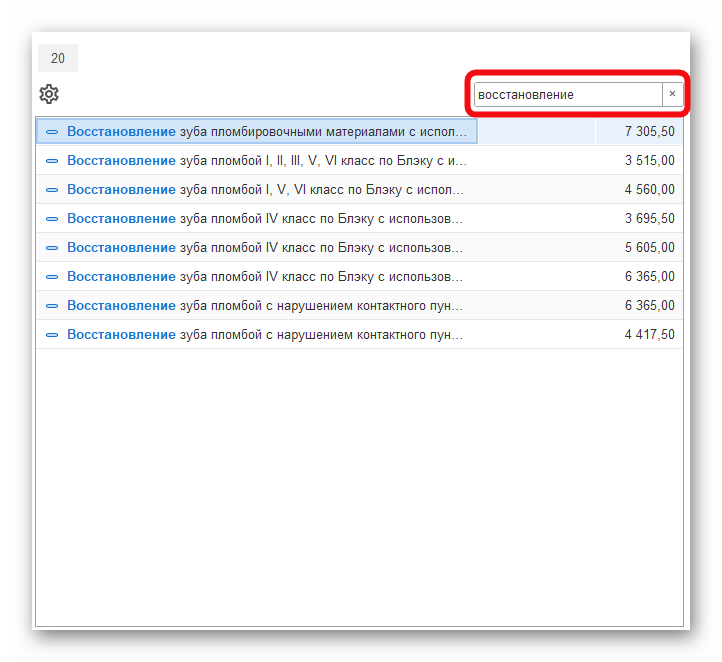Screen dimensions: 722x662
Task: Clear the search with the × button
Action: pos(672,94)
